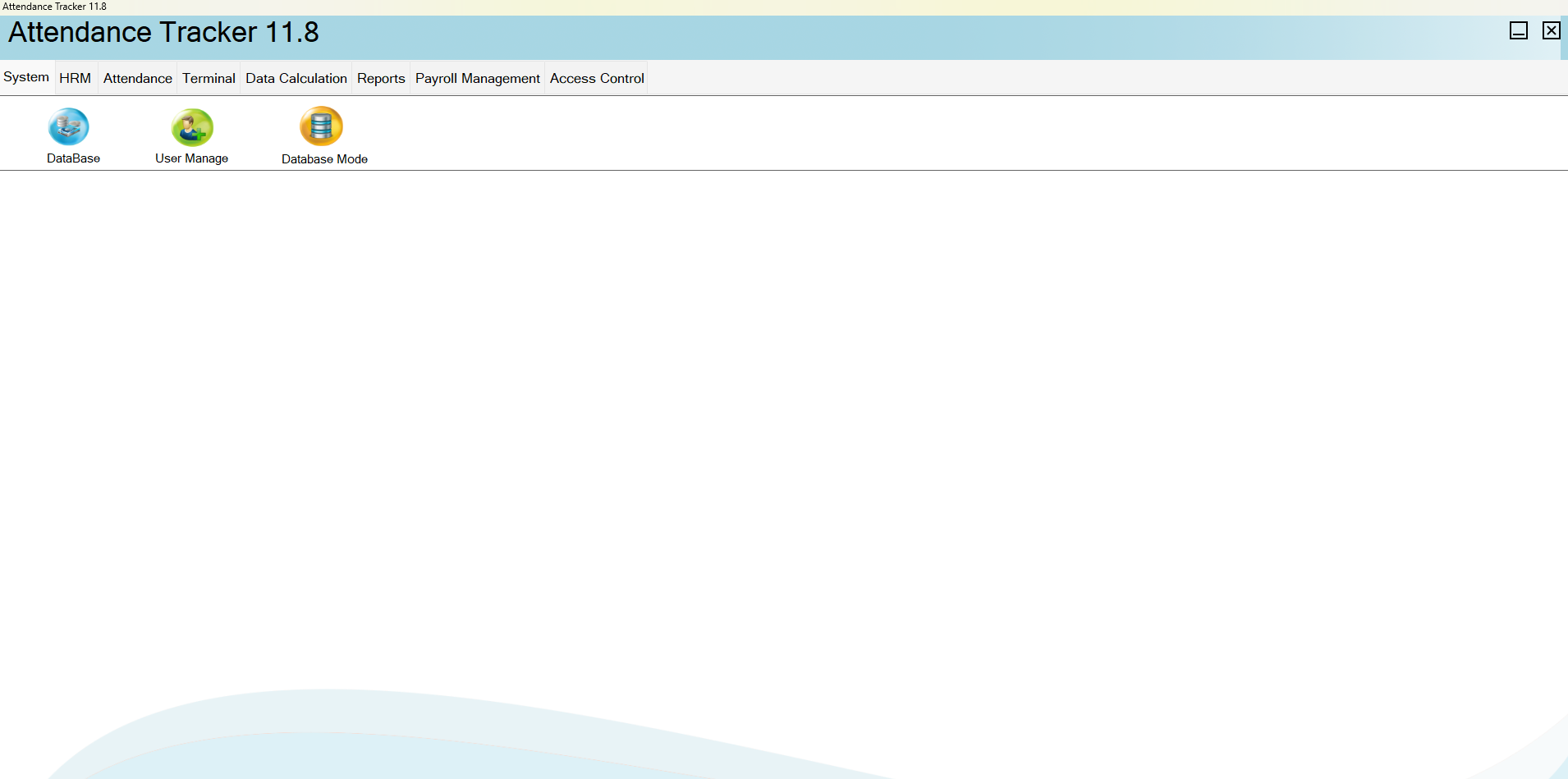
Task: Click the 'Database Mode' text label
Action: coord(324,159)
